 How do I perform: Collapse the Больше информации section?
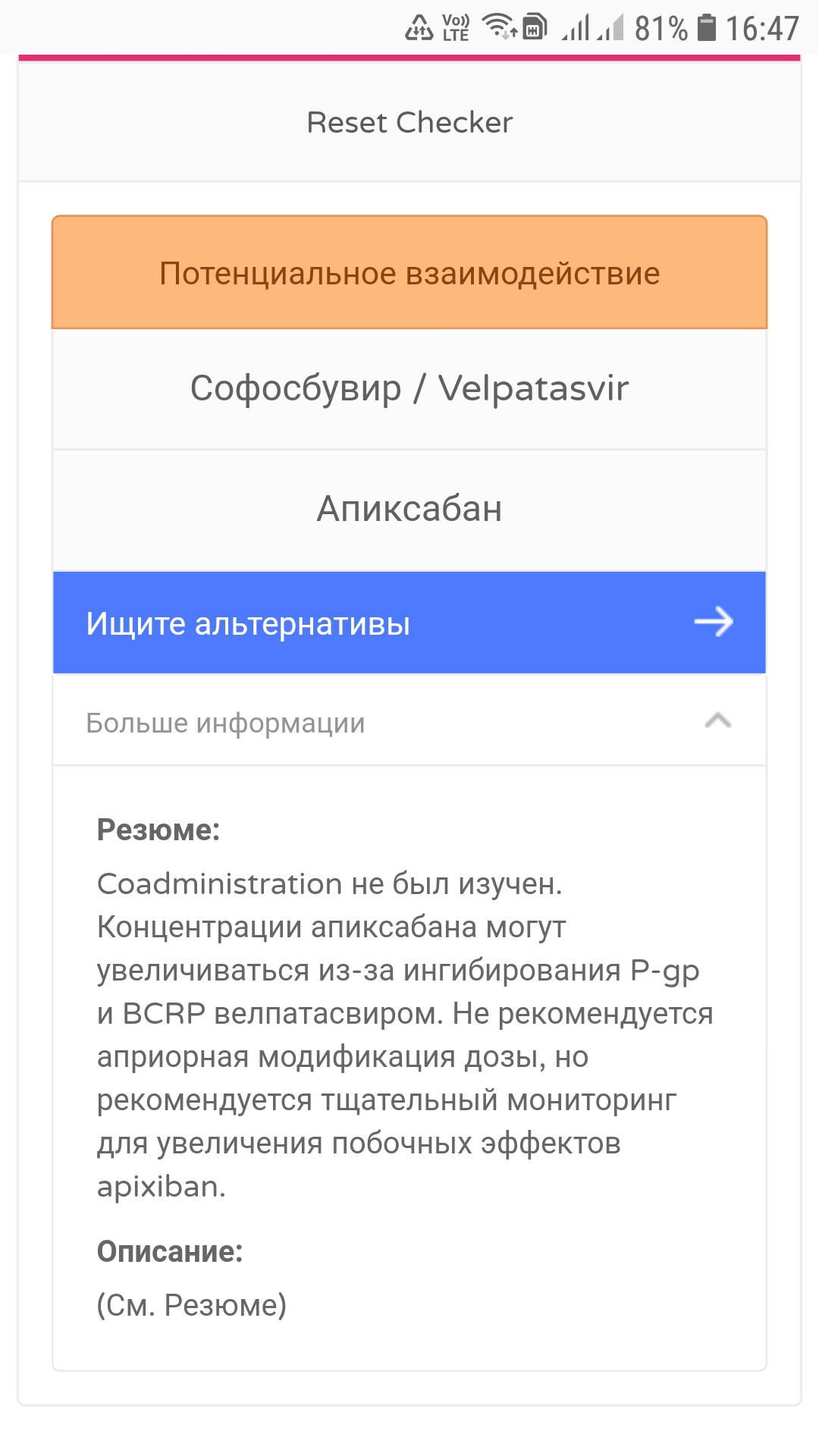coord(225,723)
